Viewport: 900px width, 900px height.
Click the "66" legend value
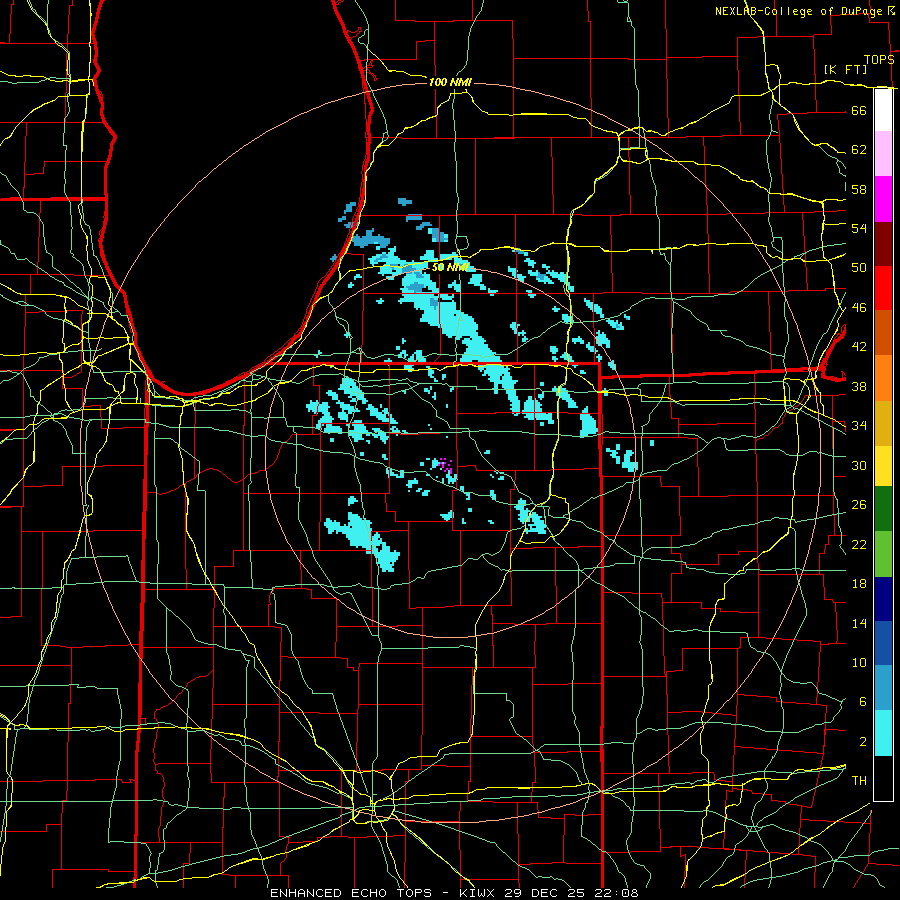859,110
